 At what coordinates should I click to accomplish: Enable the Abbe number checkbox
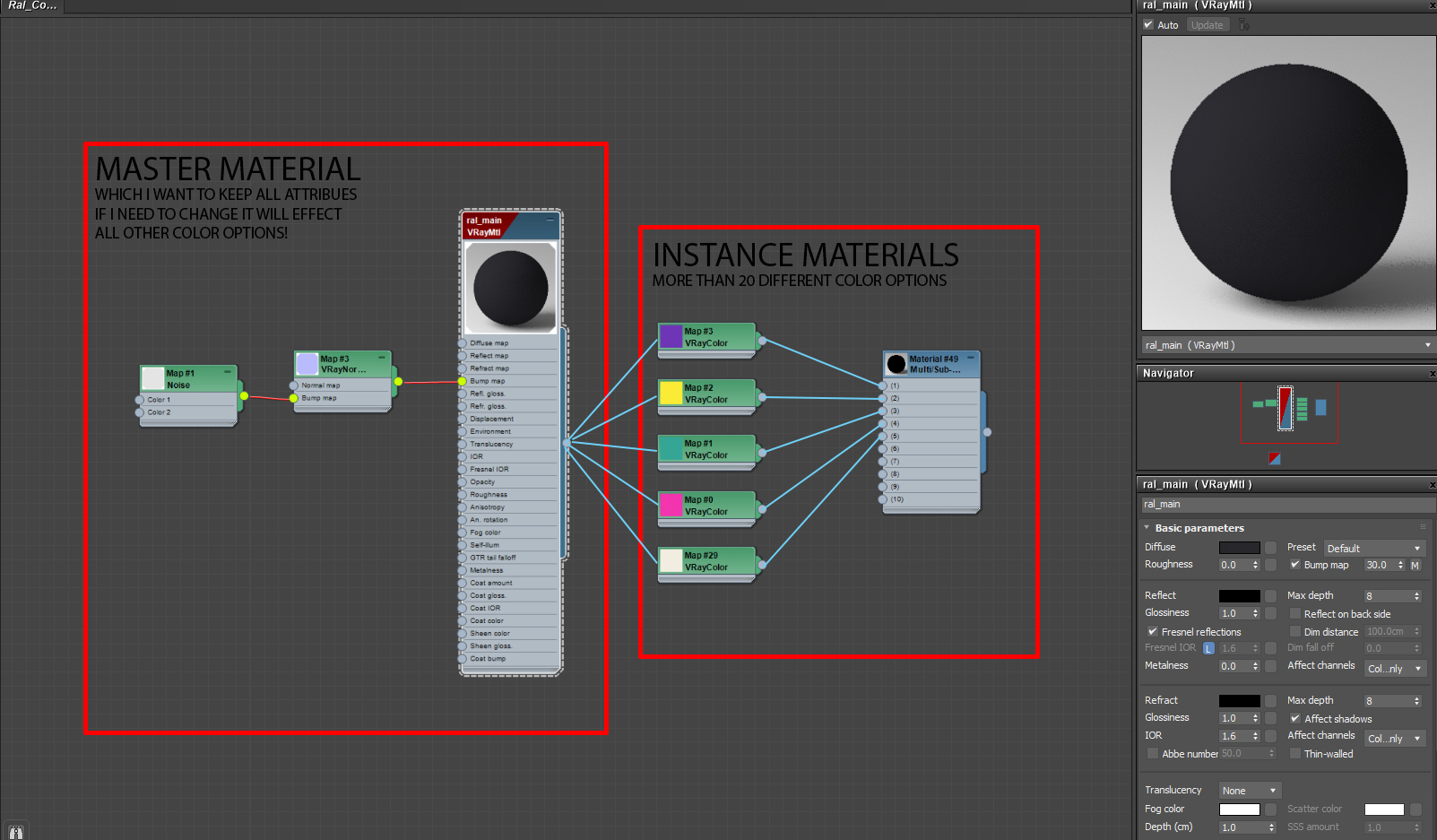(x=1153, y=754)
